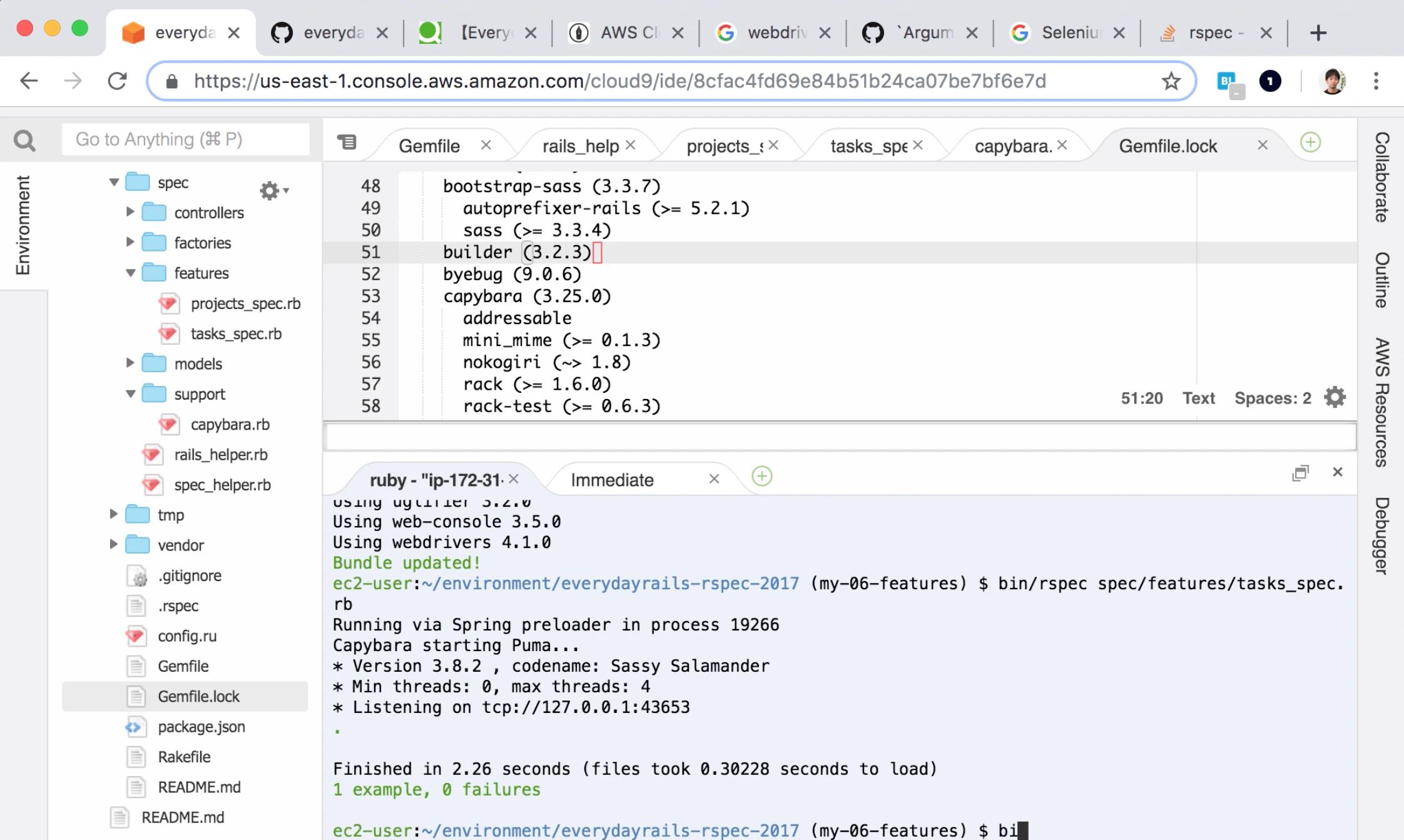
Task: Switch to the Gemfile editor tab
Action: click(x=429, y=146)
